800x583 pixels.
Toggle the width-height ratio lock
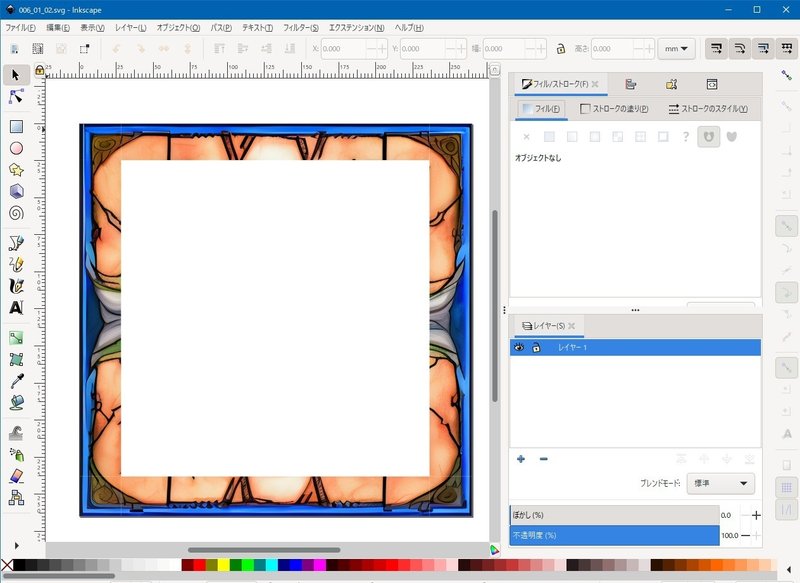click(561, 49)
